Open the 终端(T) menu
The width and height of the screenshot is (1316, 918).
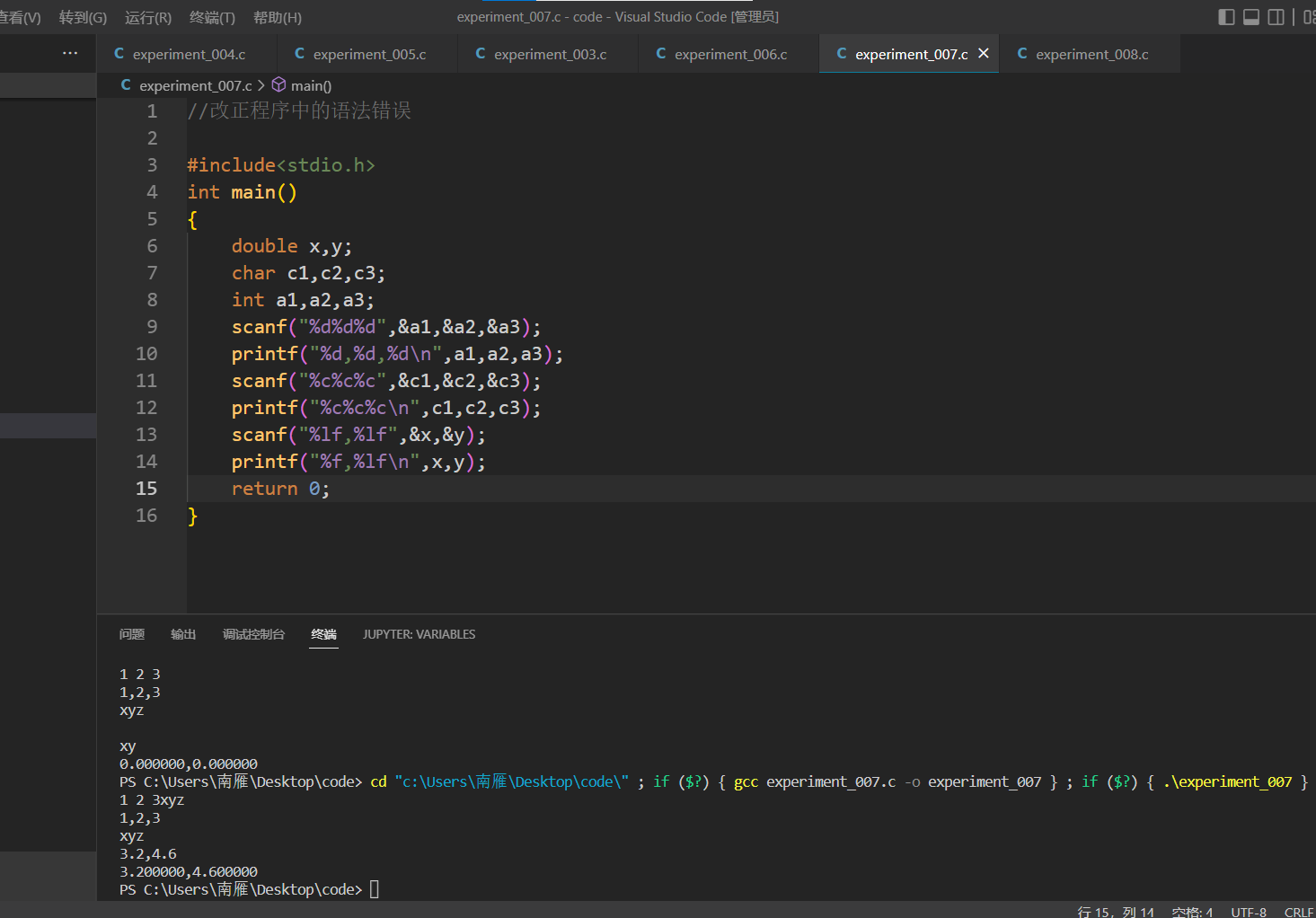click(x=212, y=17)
